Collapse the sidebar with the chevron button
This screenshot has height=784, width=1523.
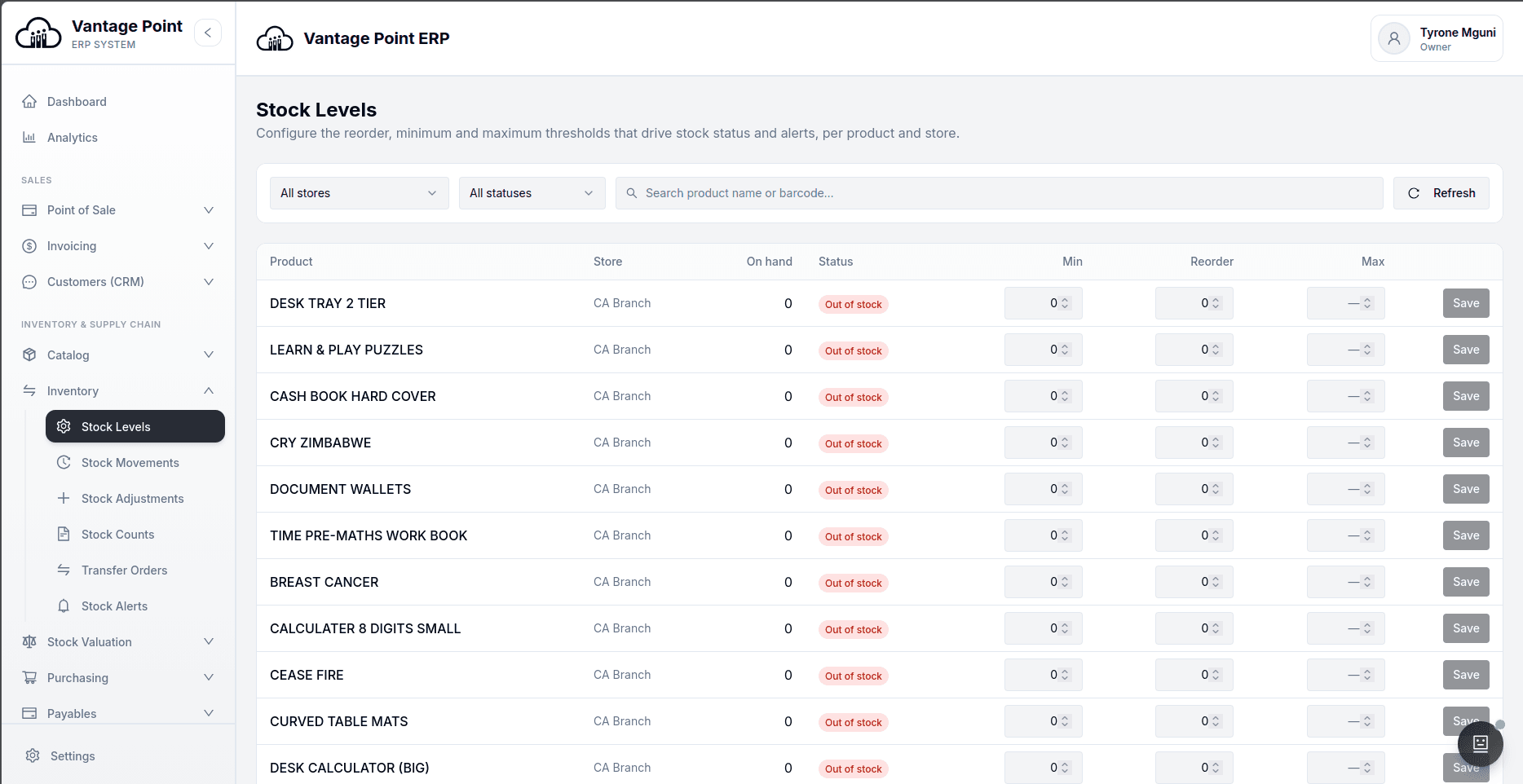pos(208,33)
